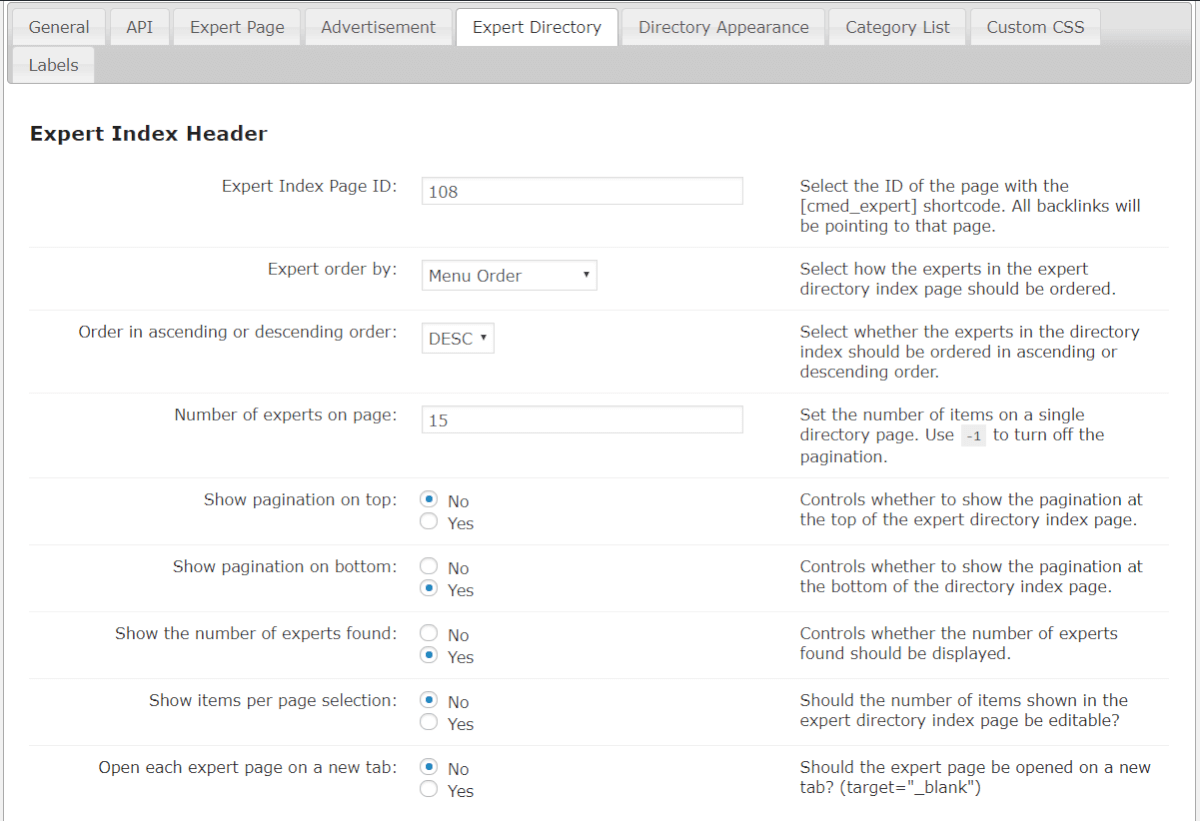The width and height of the screenshot is (1200, 821).
Task: Click the Number of experts on page field
Action: click(x=582, y=420)
